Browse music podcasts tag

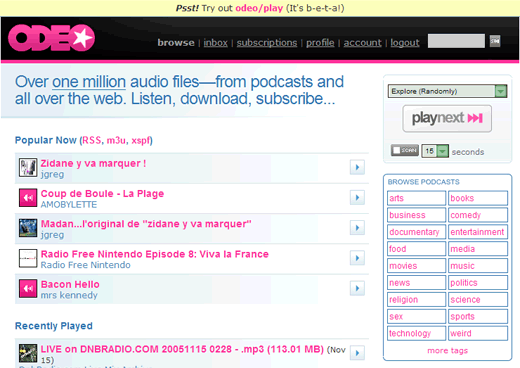click(478, 266)
